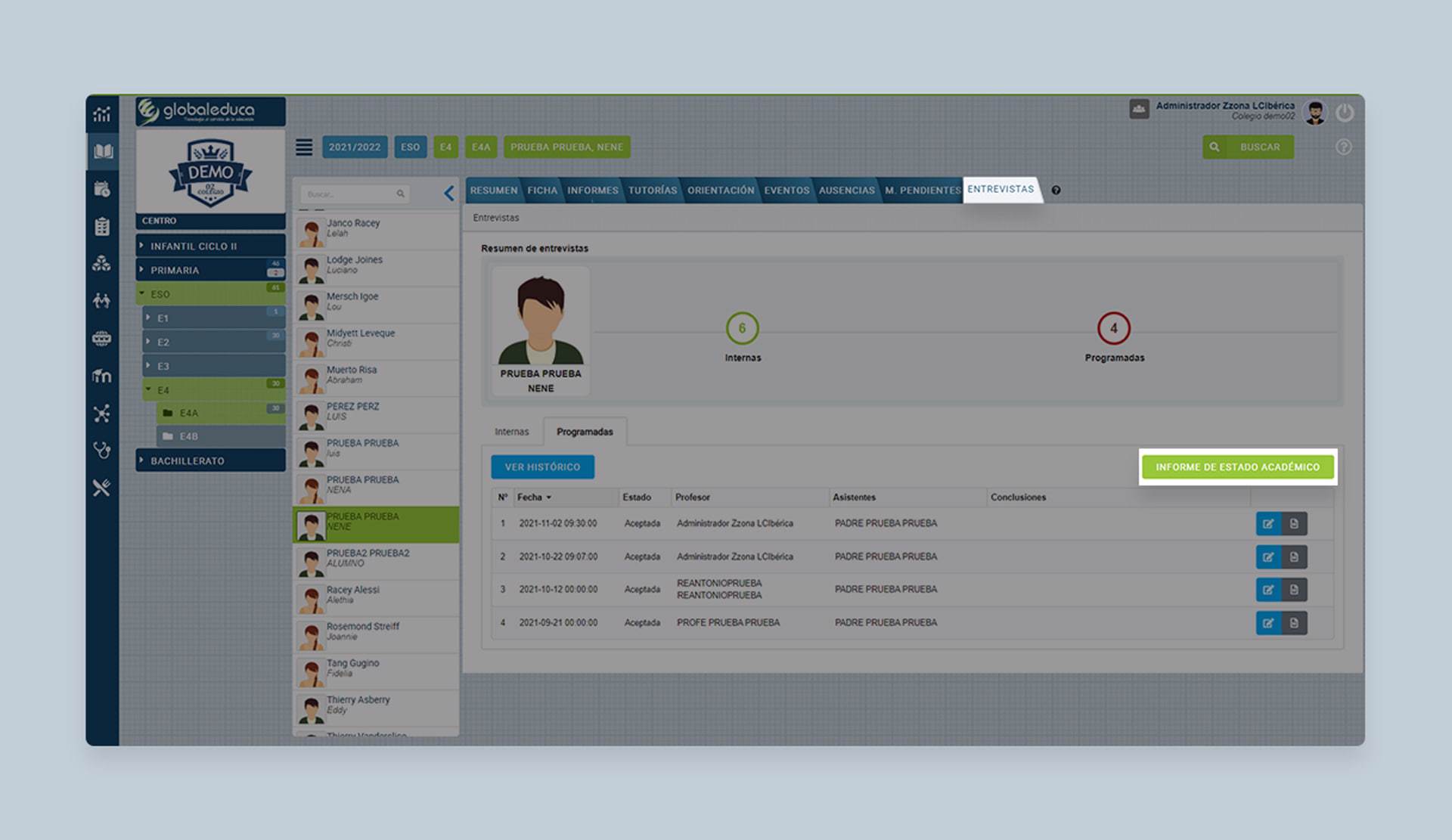Sort table by Fecha column arrow
Viewport: 1452px width, 840px height.
point(549,497)
